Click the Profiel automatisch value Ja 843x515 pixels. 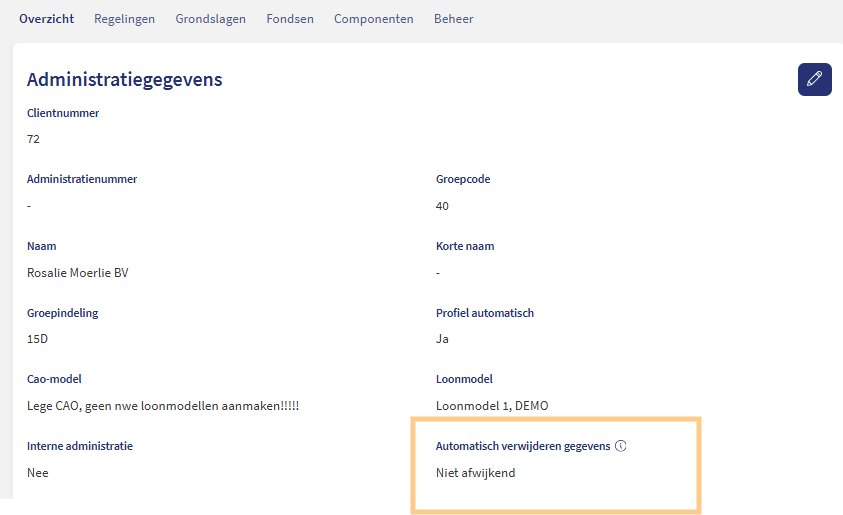point(442,339)
